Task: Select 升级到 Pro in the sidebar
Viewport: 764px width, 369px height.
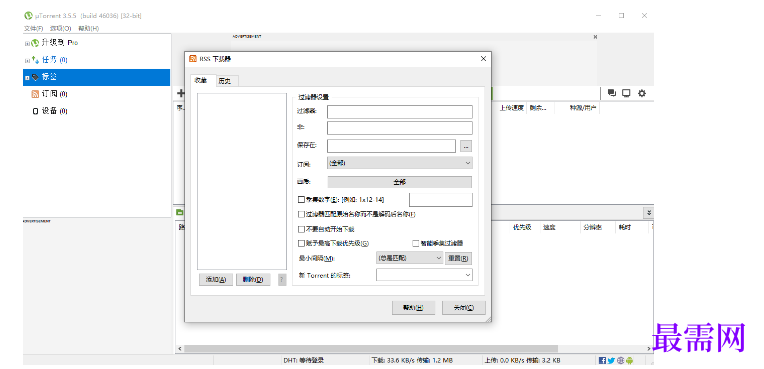Action: point(60,43)
